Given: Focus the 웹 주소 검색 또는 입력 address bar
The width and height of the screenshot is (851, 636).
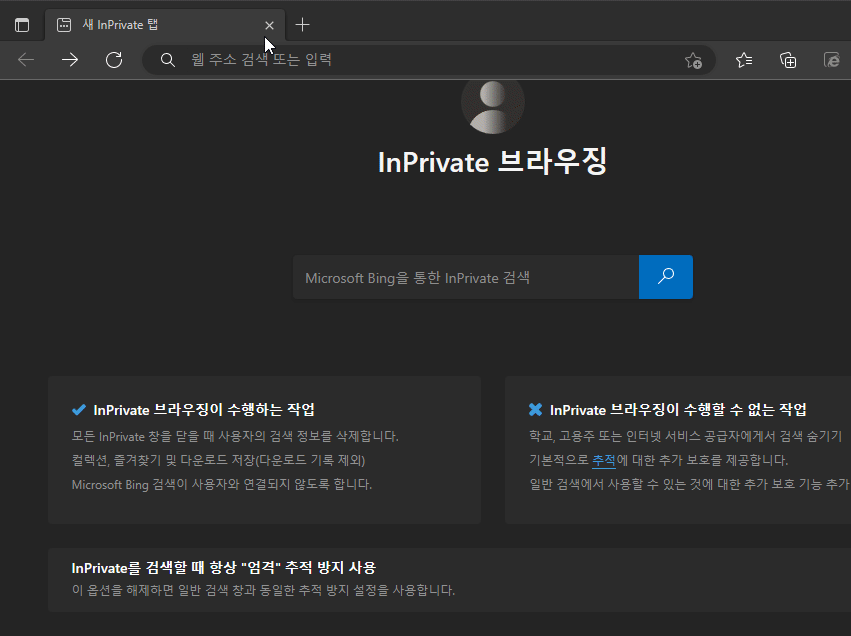Looking at the screenshot, I should point(429,60).
